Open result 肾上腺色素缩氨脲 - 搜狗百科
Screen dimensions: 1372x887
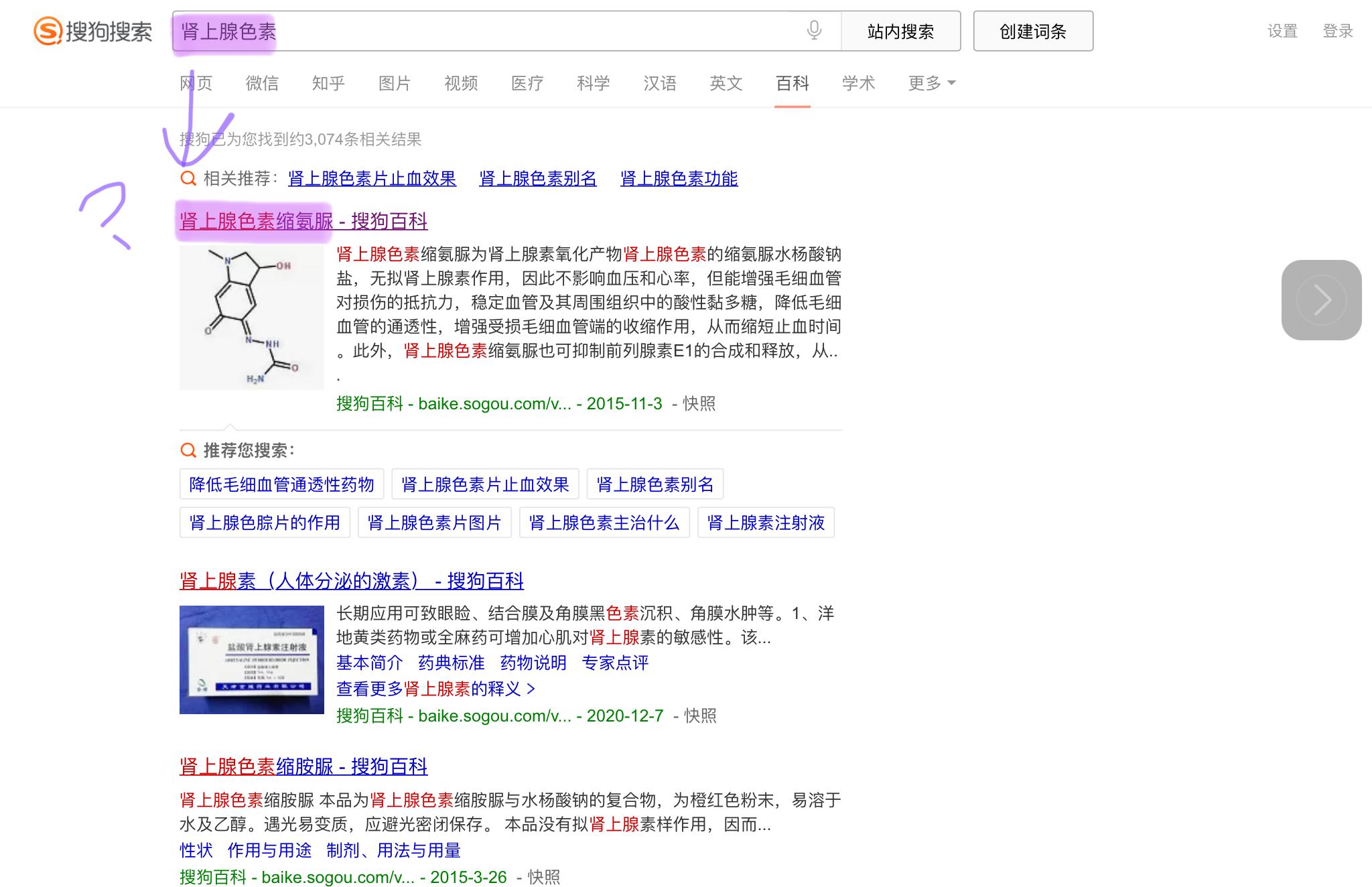(303, 221)
